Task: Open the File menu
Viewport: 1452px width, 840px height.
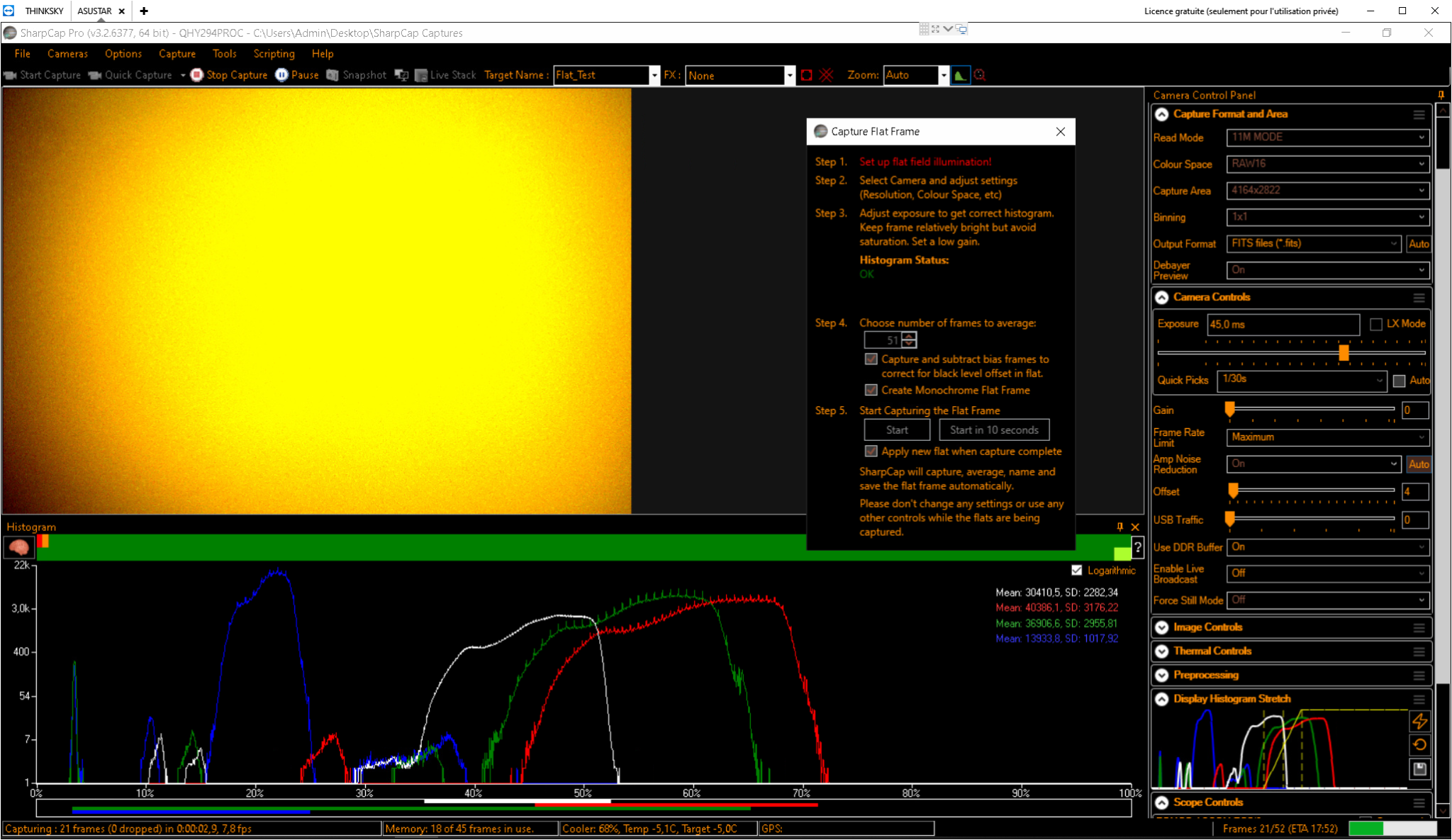Action: click(x=23, y=54)
